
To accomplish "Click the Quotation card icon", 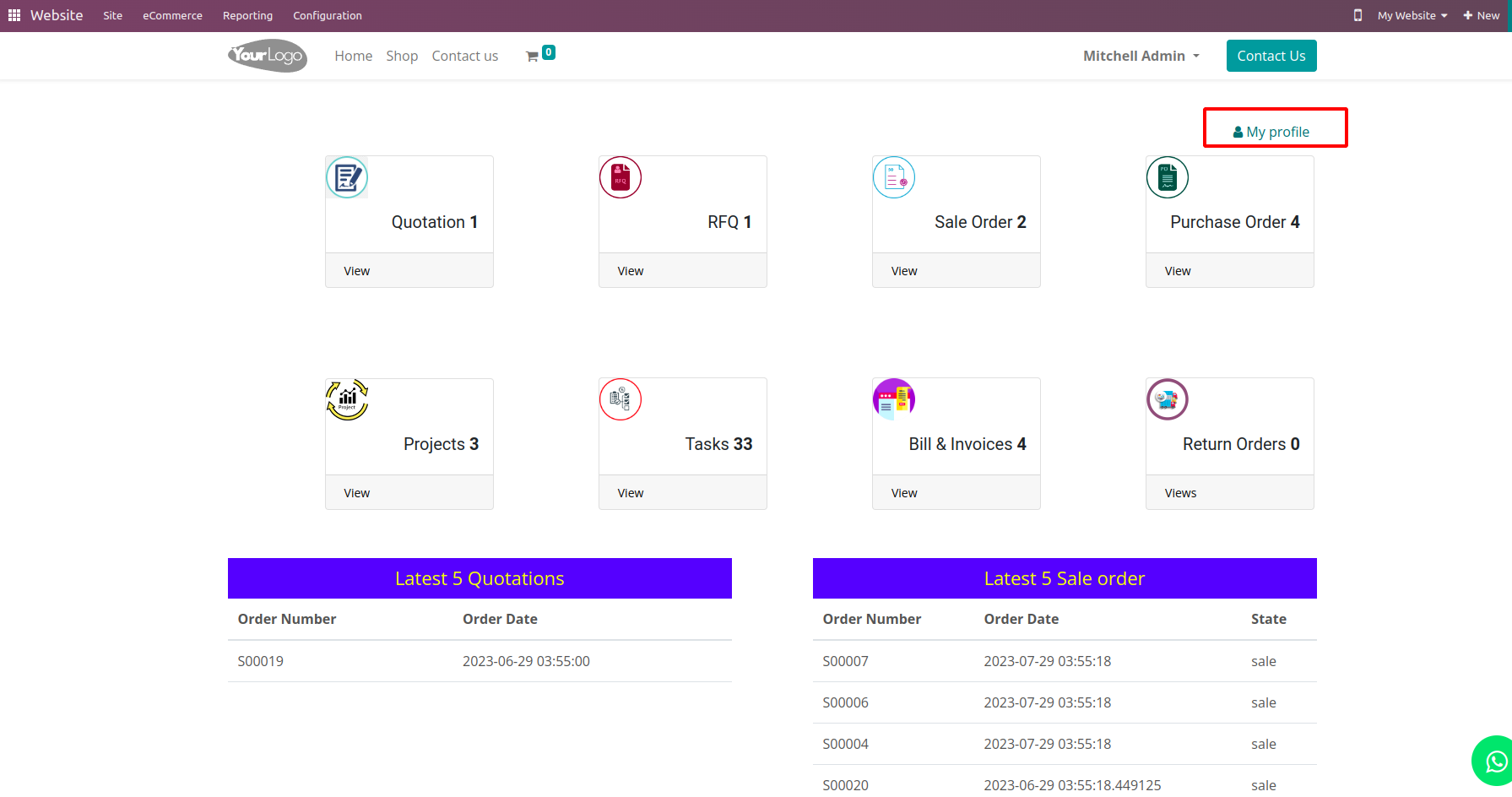I will click(347, 177).
